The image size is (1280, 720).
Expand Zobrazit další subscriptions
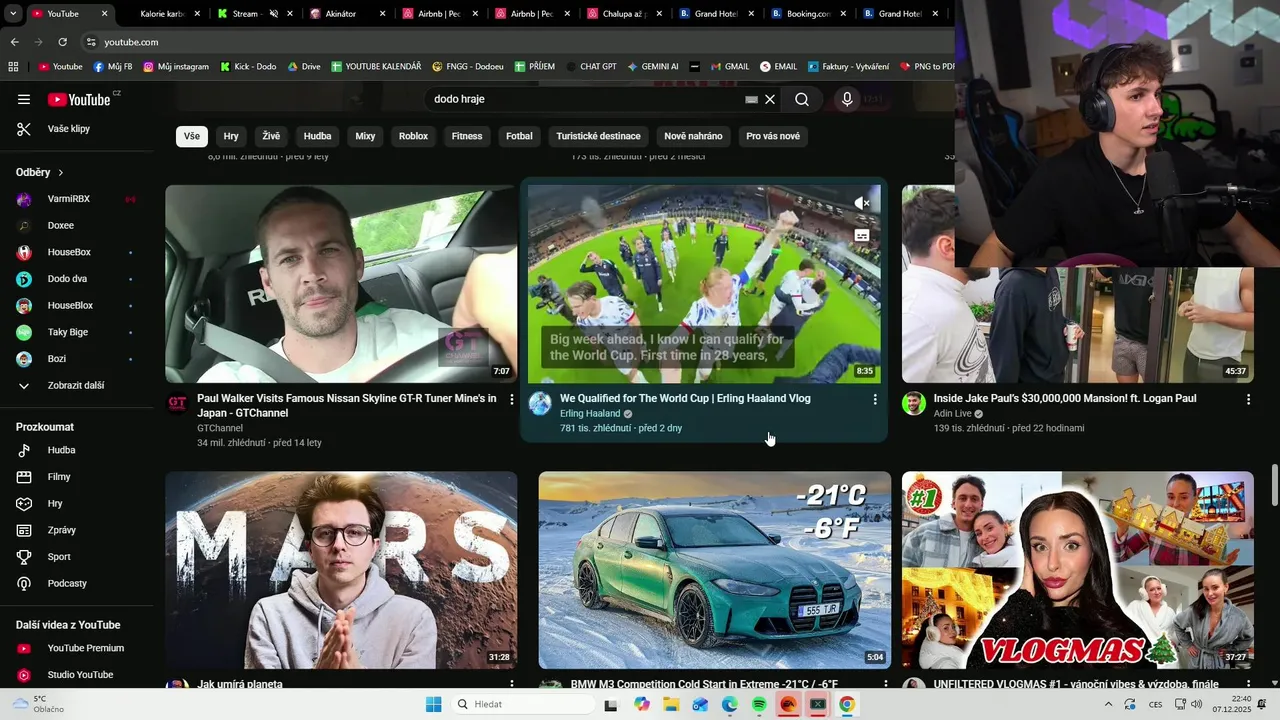[76, 385]
